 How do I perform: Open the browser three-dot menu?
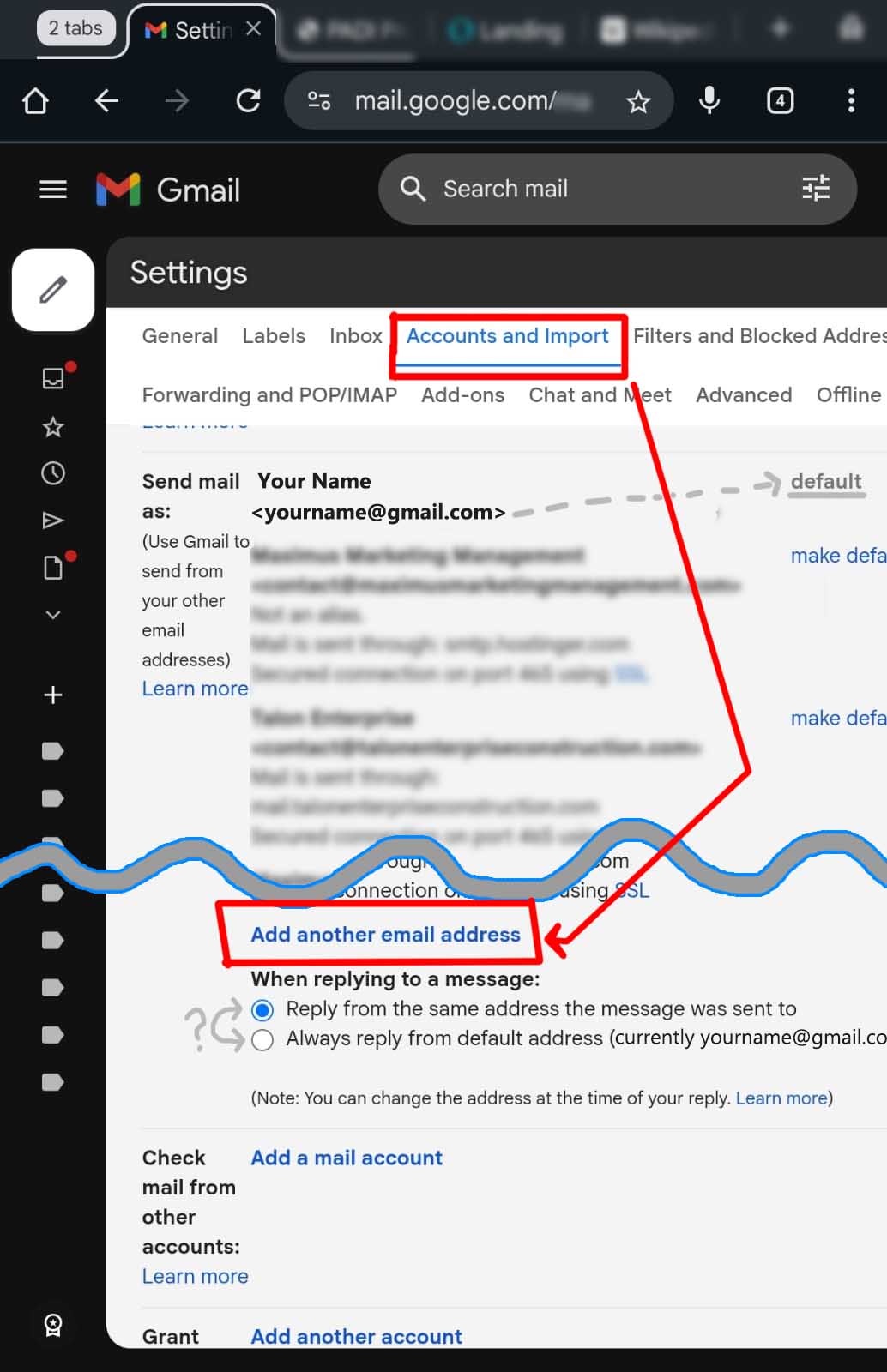pyautogui.click(x=850, y=101)
